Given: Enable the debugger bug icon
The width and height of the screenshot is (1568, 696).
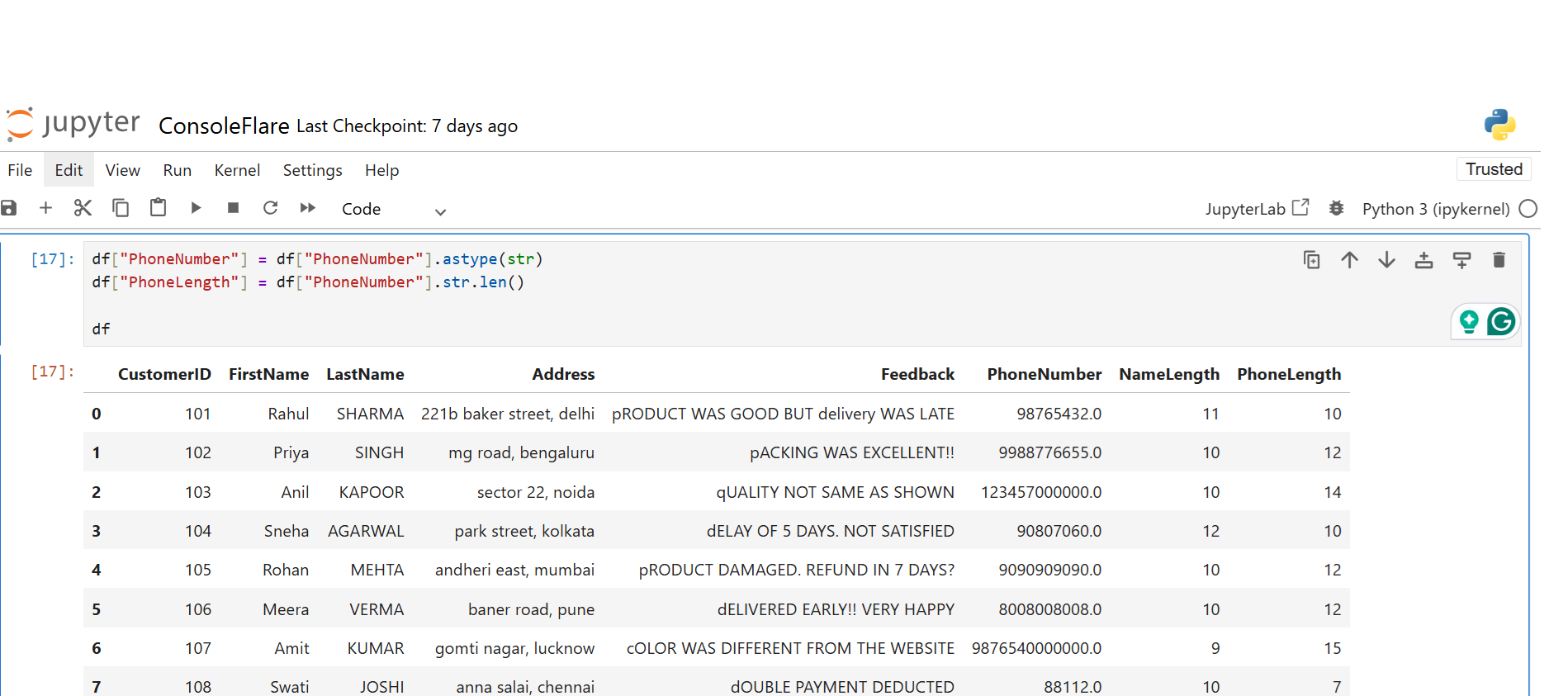Looking at the screenshot, I should click(x=1336, y=209).
